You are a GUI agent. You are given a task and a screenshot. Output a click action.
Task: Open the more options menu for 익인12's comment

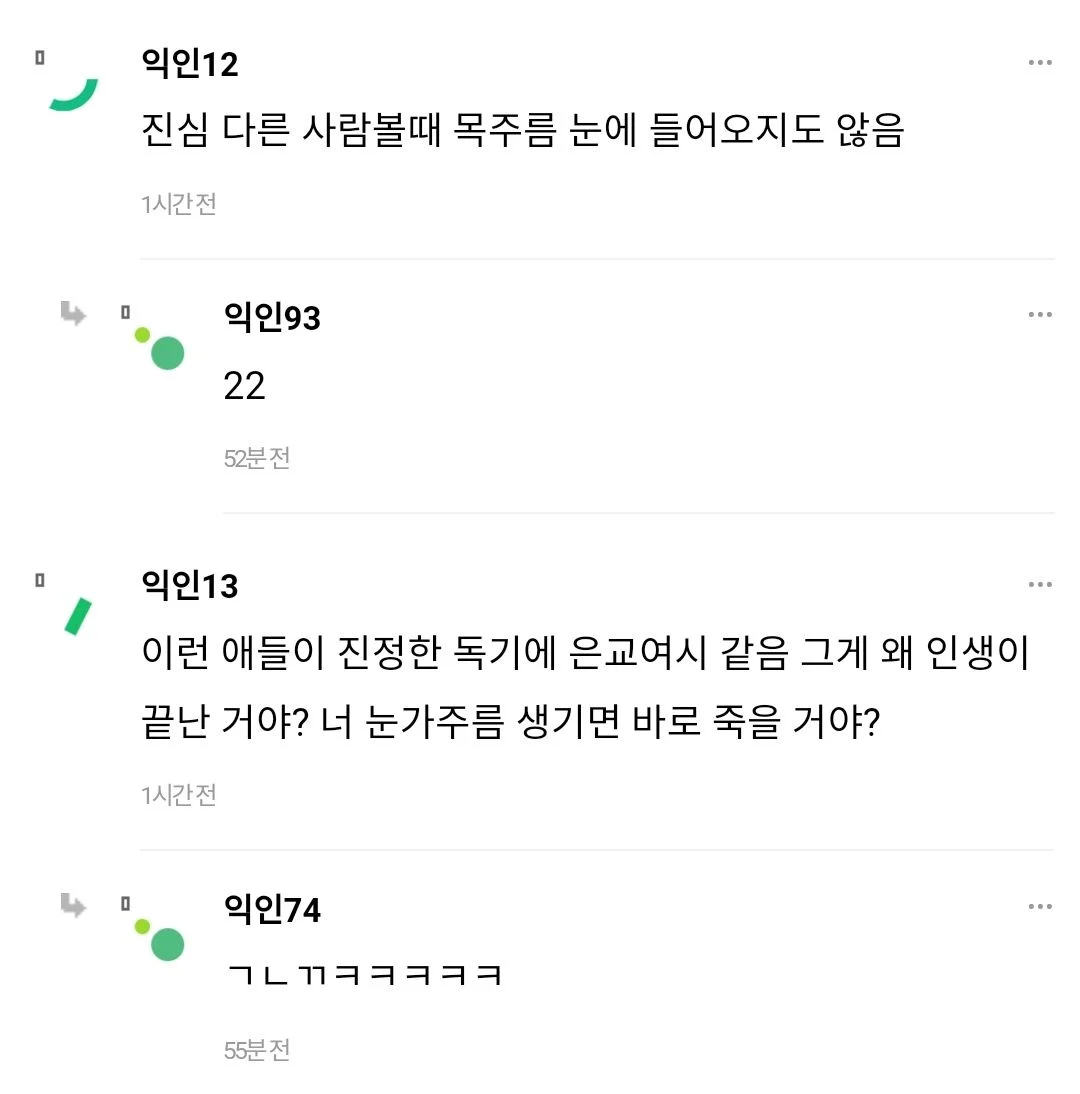(1040, 63)
